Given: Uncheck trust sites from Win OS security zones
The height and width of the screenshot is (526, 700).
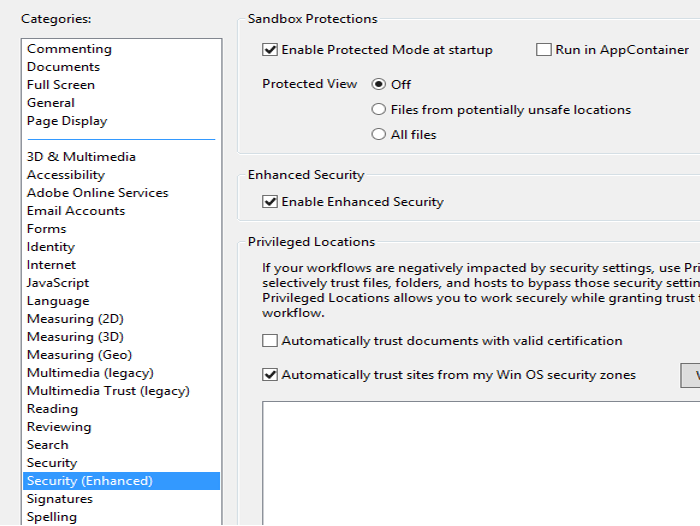Looking at the screenshot, I should click(270, 376).
